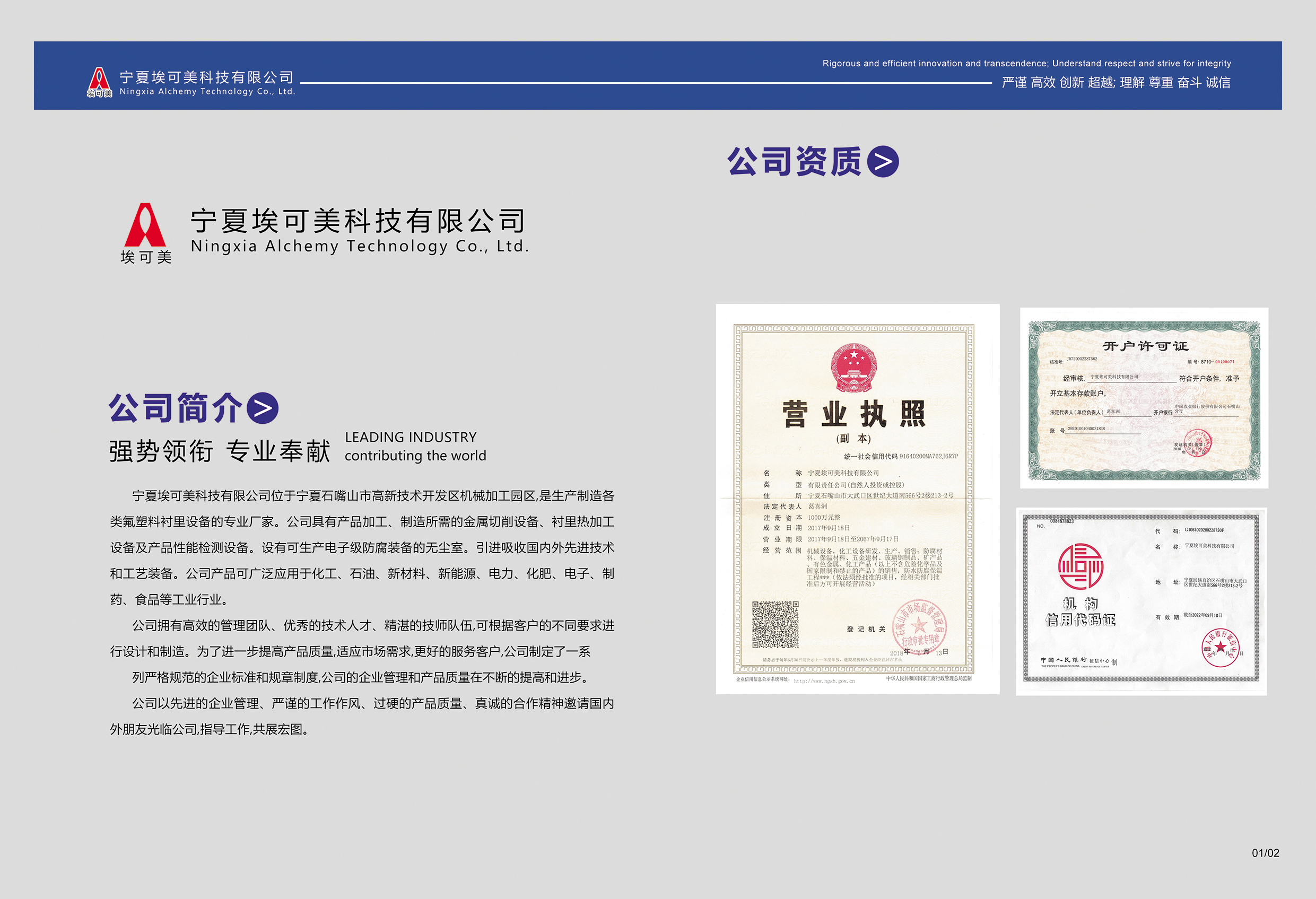Click 注册资本 1000万元整 on license
This screenshot has height=899, width=1316.
coord(802,518)
